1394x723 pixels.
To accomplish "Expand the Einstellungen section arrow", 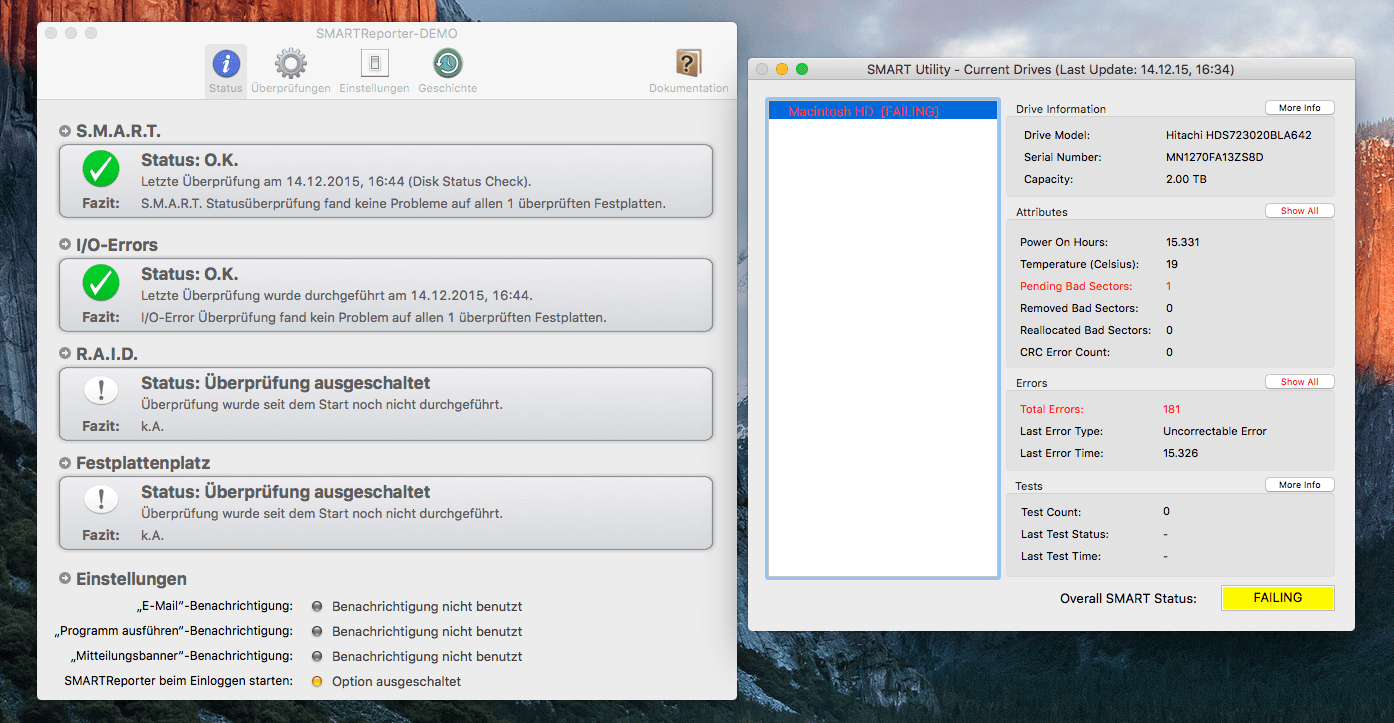I will coord(65,579).
